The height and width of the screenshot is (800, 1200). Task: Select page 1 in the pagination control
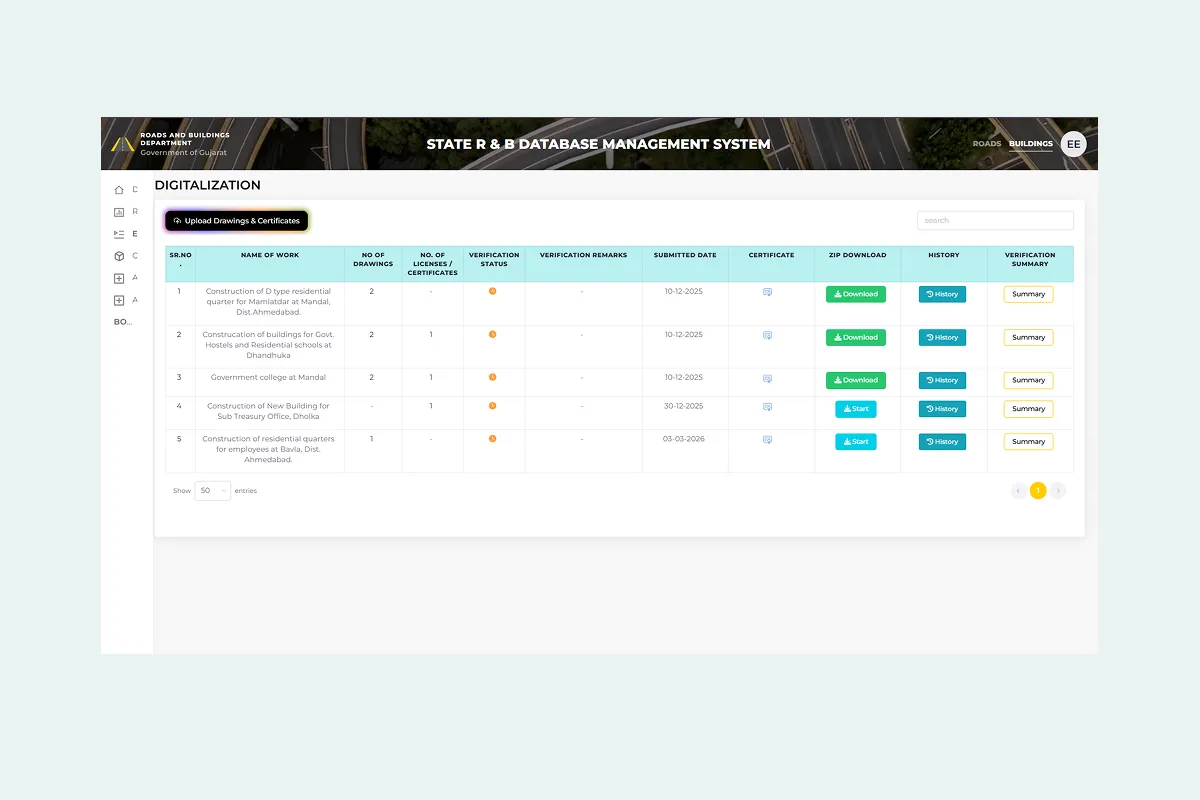pos(1038,490)
